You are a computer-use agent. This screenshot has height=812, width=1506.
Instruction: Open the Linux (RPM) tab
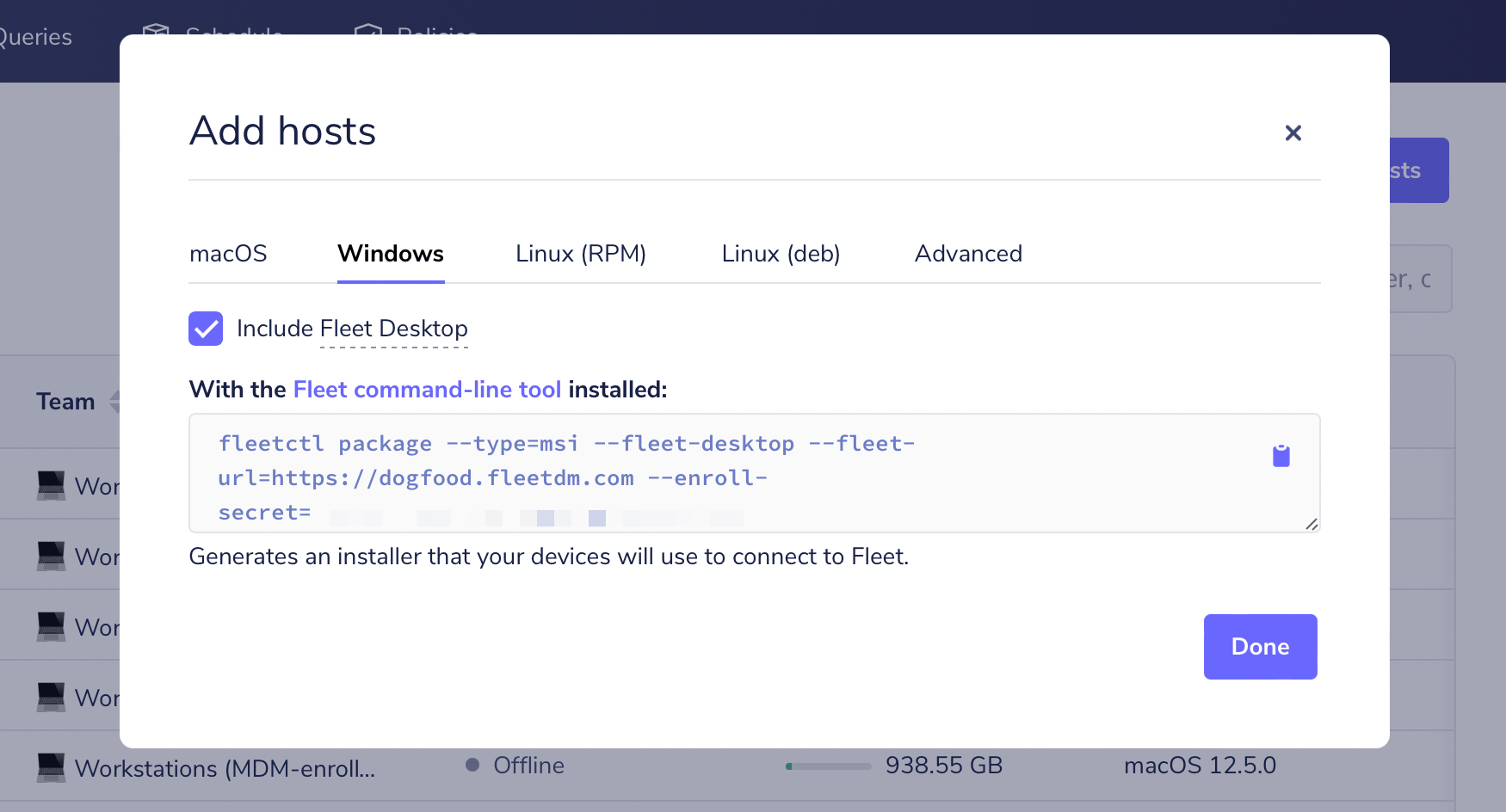581,254
